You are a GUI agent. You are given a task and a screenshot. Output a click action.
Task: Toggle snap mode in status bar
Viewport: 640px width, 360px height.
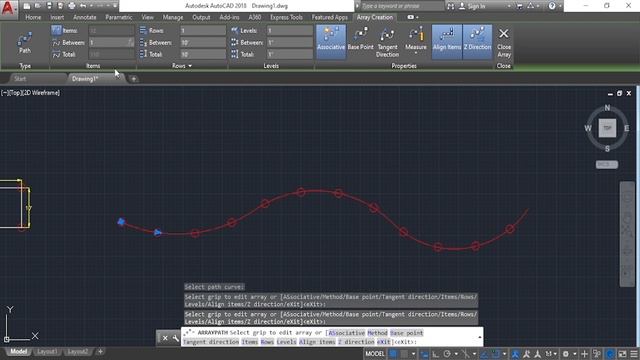[x=404, y=354]
